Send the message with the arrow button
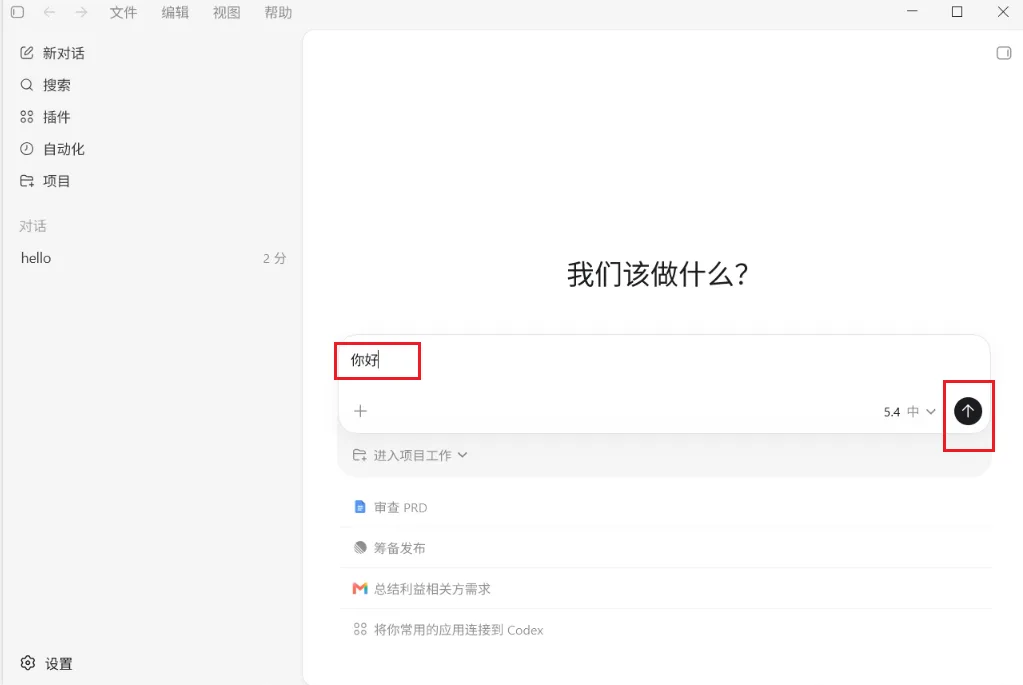Image resolution: width=1023 pixels, height=685 pixels. click(968, 411)
